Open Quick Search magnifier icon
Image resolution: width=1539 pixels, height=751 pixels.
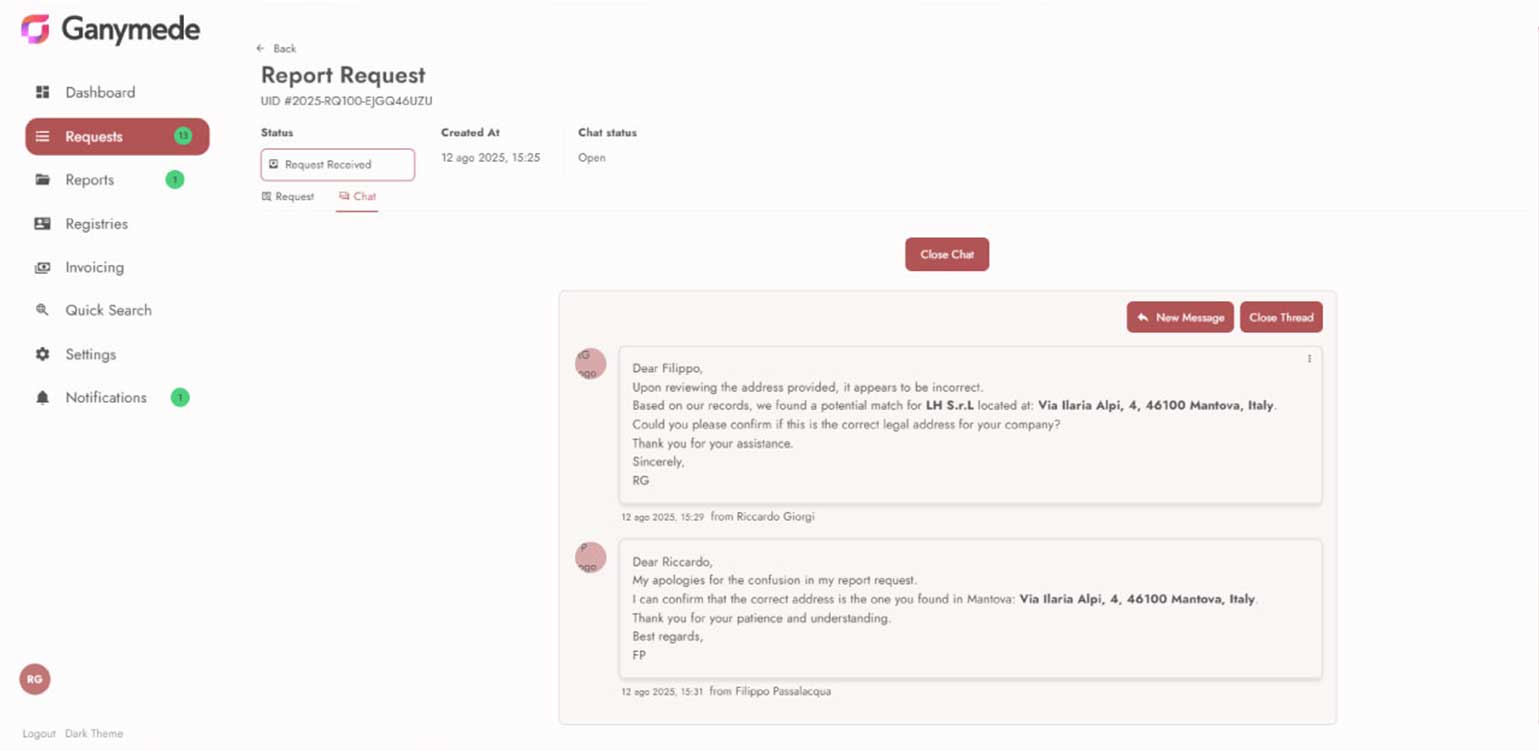click(x=42, y=310)
